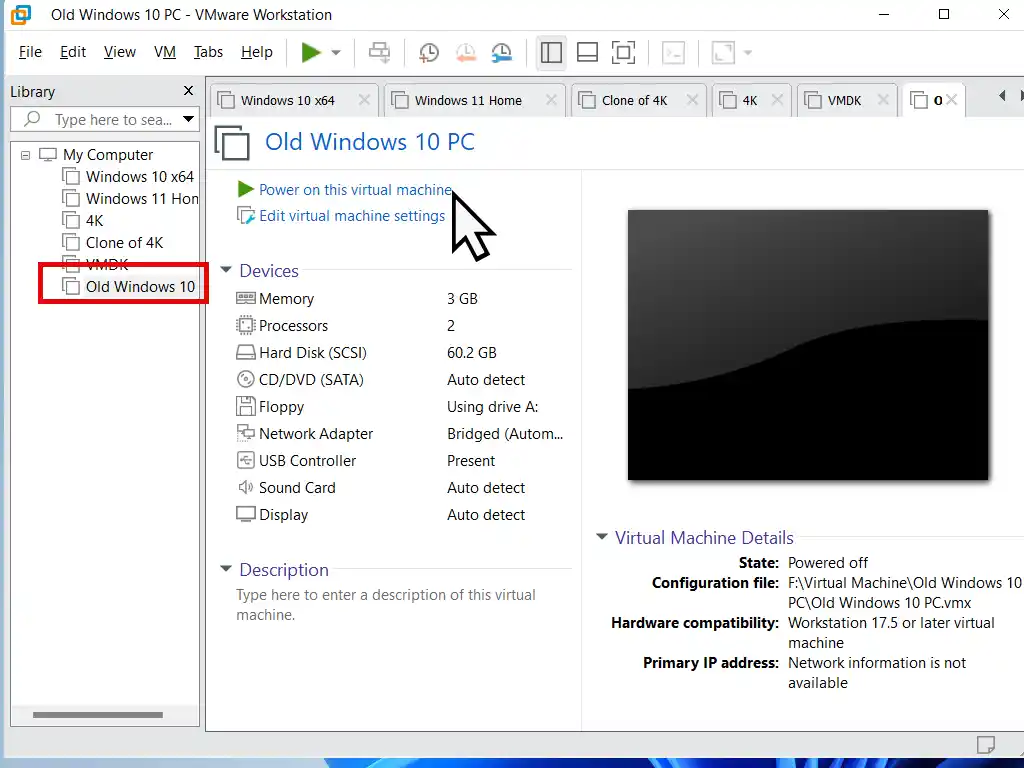Click the Memory device entry
1024x768 pixels.
pos(286,299)
